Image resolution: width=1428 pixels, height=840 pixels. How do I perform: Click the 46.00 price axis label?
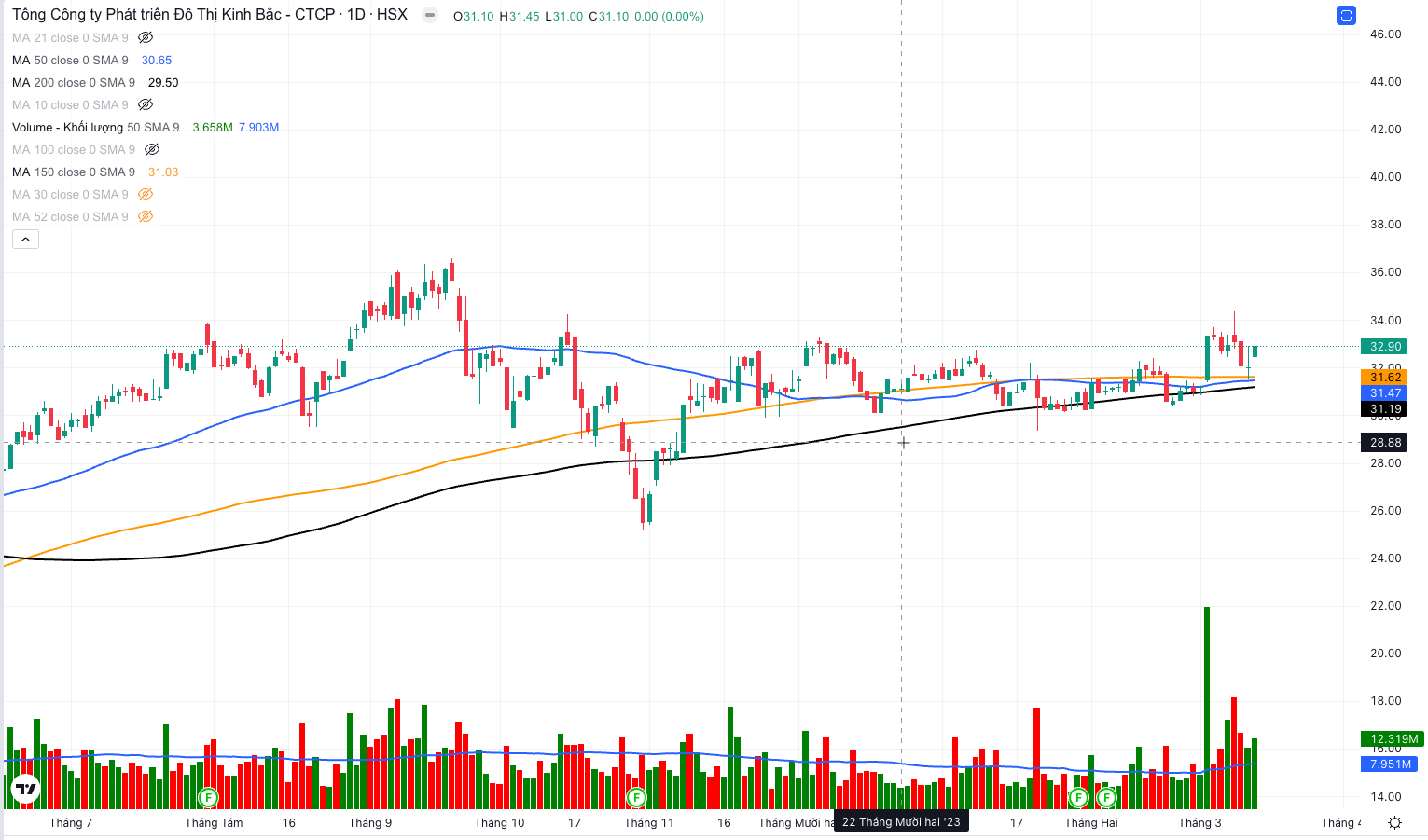1385,34
